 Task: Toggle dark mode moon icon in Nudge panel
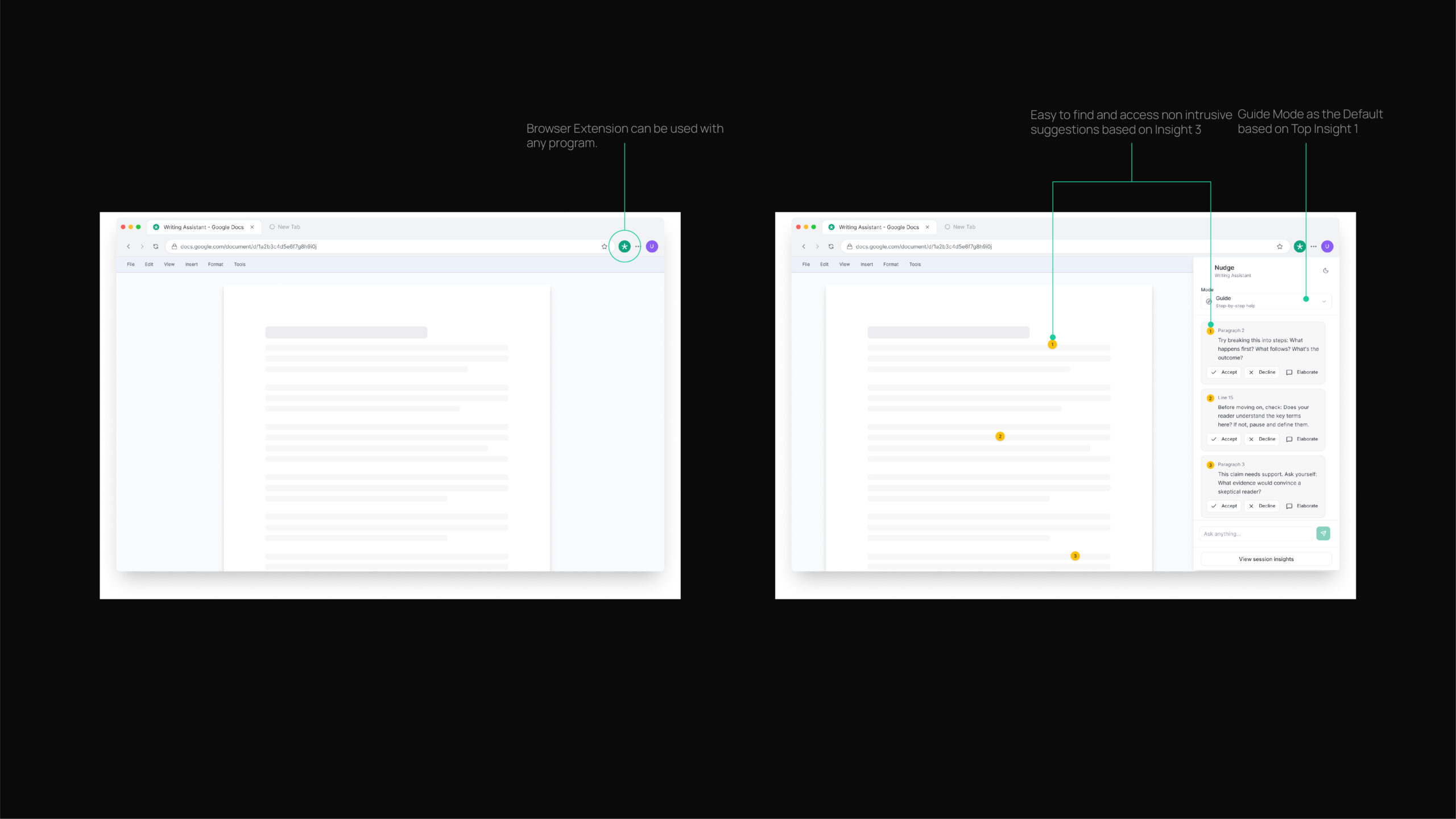(x=1326, y=271)
